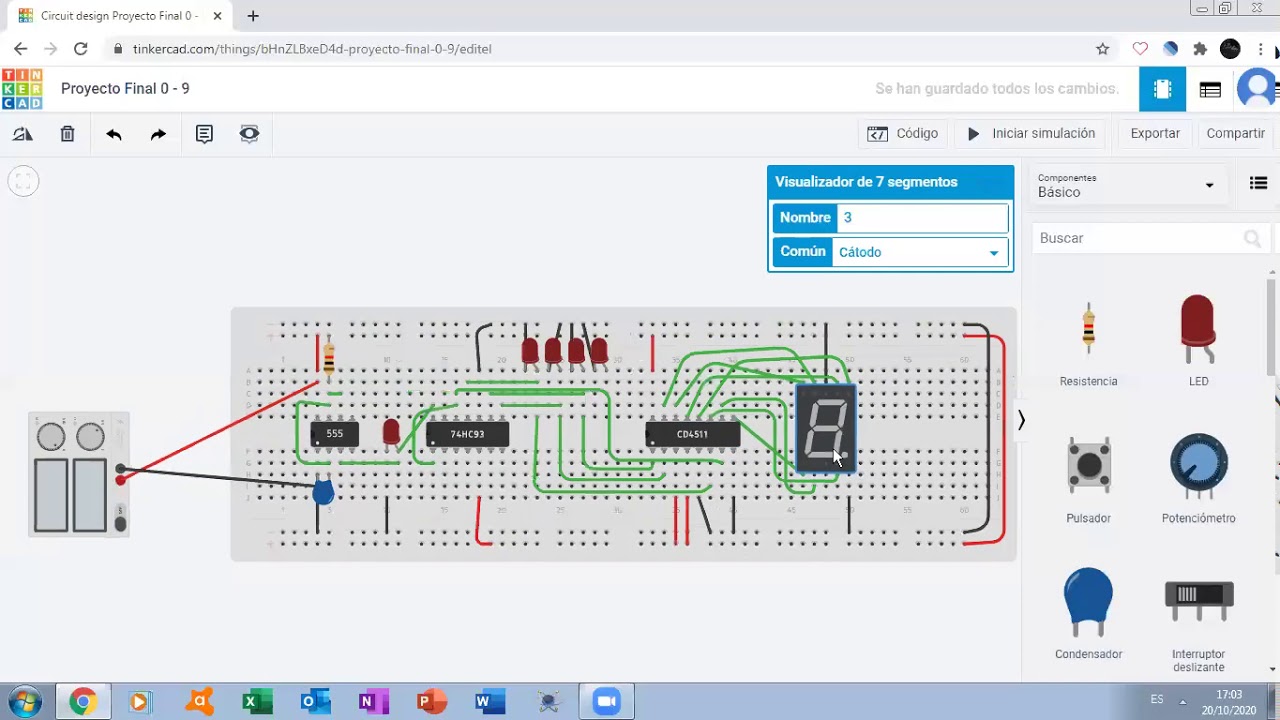Screen dimensions: 1280x720
Task: Reload the page
Action: click(x=81, y=48)
